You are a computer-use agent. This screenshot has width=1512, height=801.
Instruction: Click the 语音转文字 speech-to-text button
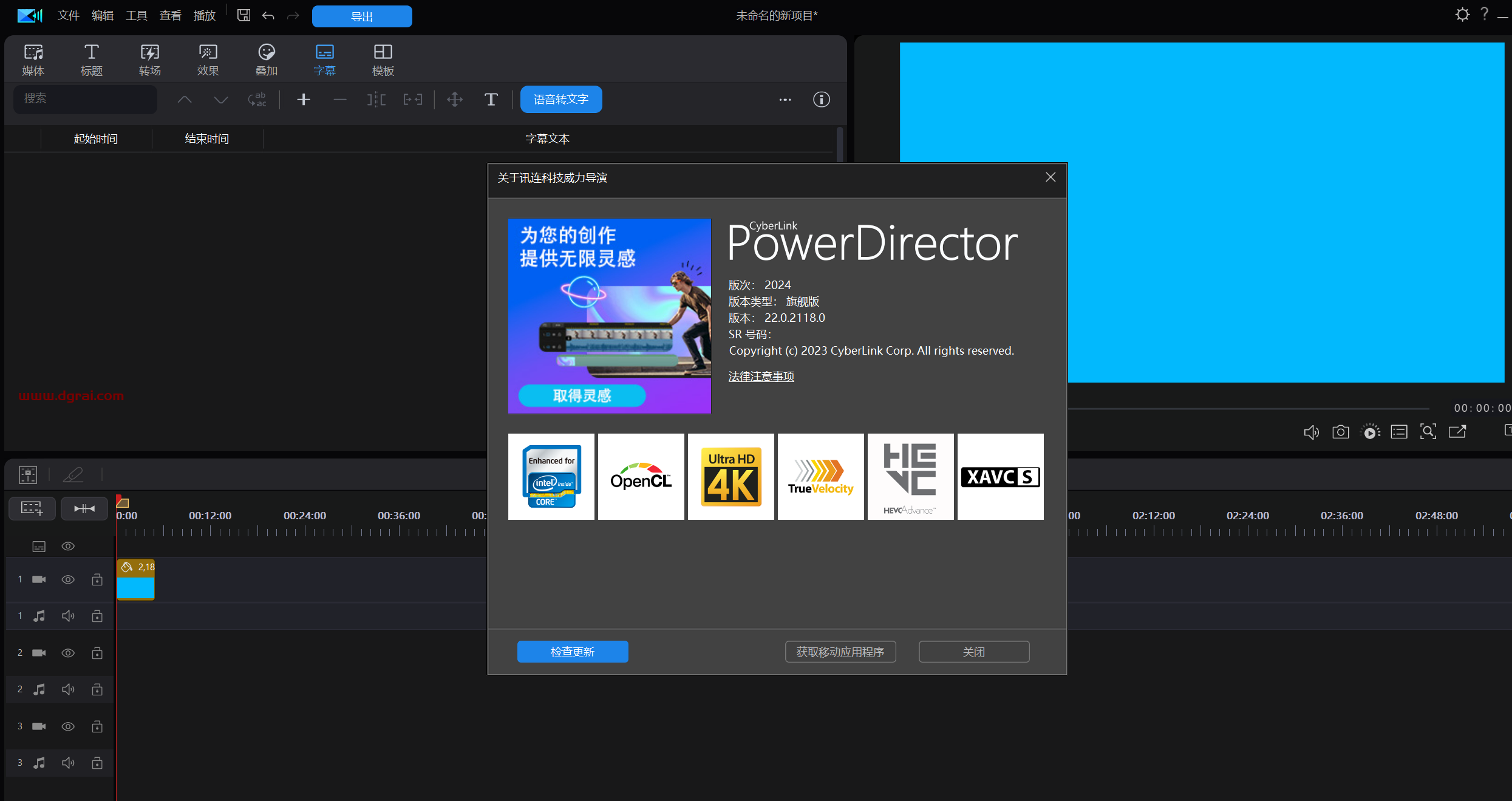[x=561, y=100]
